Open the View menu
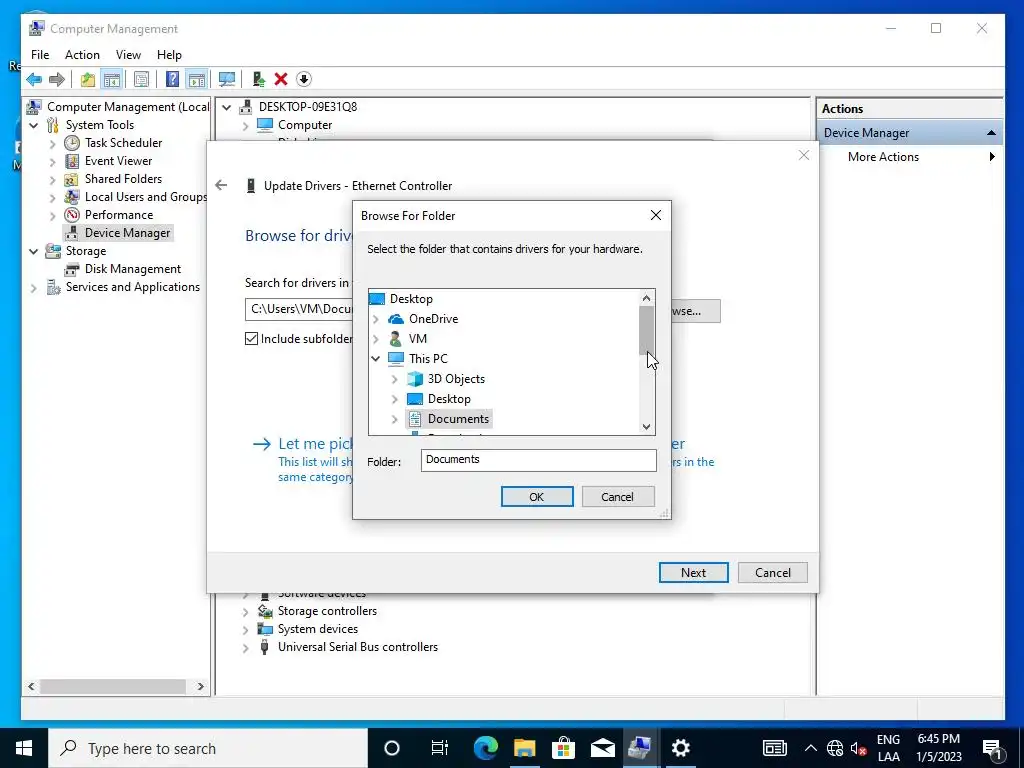Screen dimensions: 1024x768 point(128,55)
